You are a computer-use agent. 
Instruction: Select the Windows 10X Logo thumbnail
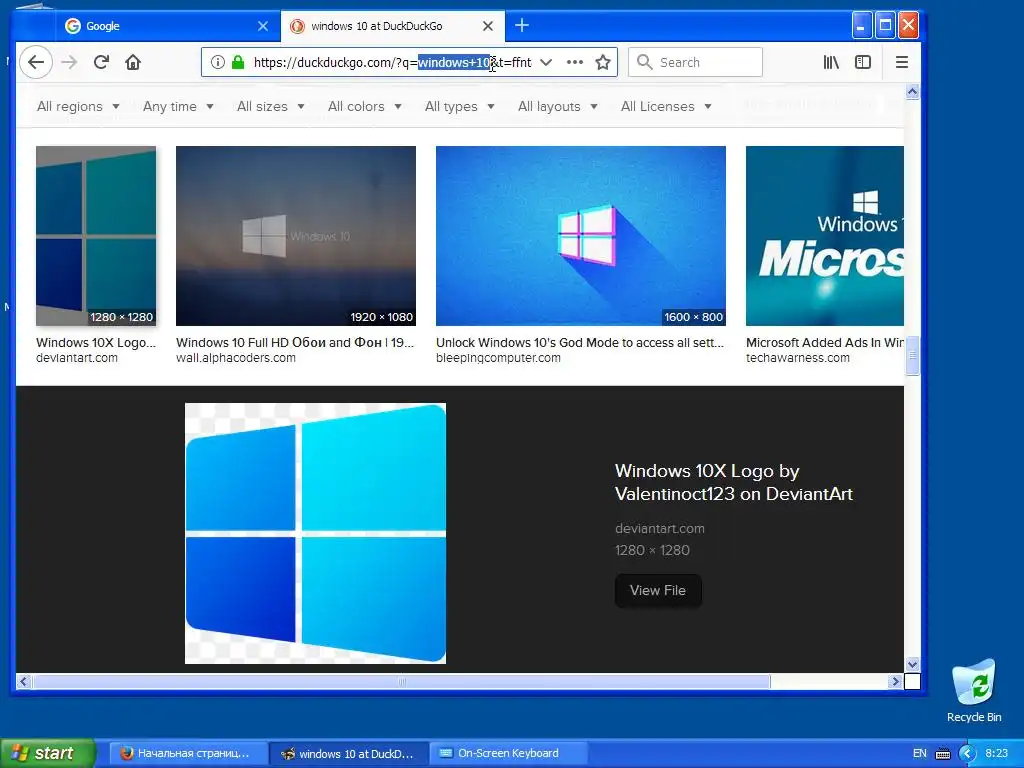(x=96, y=236)
